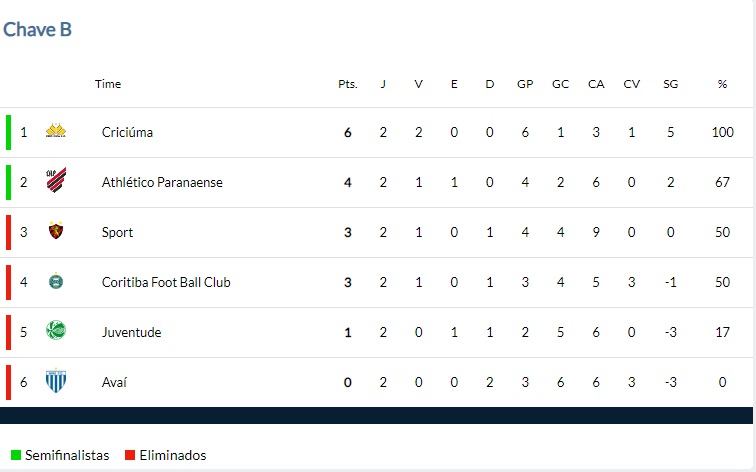The width and height of the screenshot is (756, 472).
Task: Open the Criciúma team name link
Action: point(127,132)
